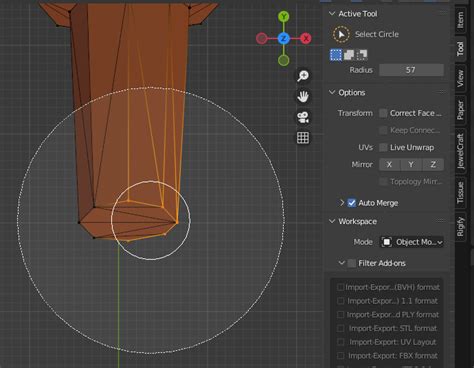Choose the Extend selection mode icon
Viewport: 474px width, 368px height.
tap(349, 55)
